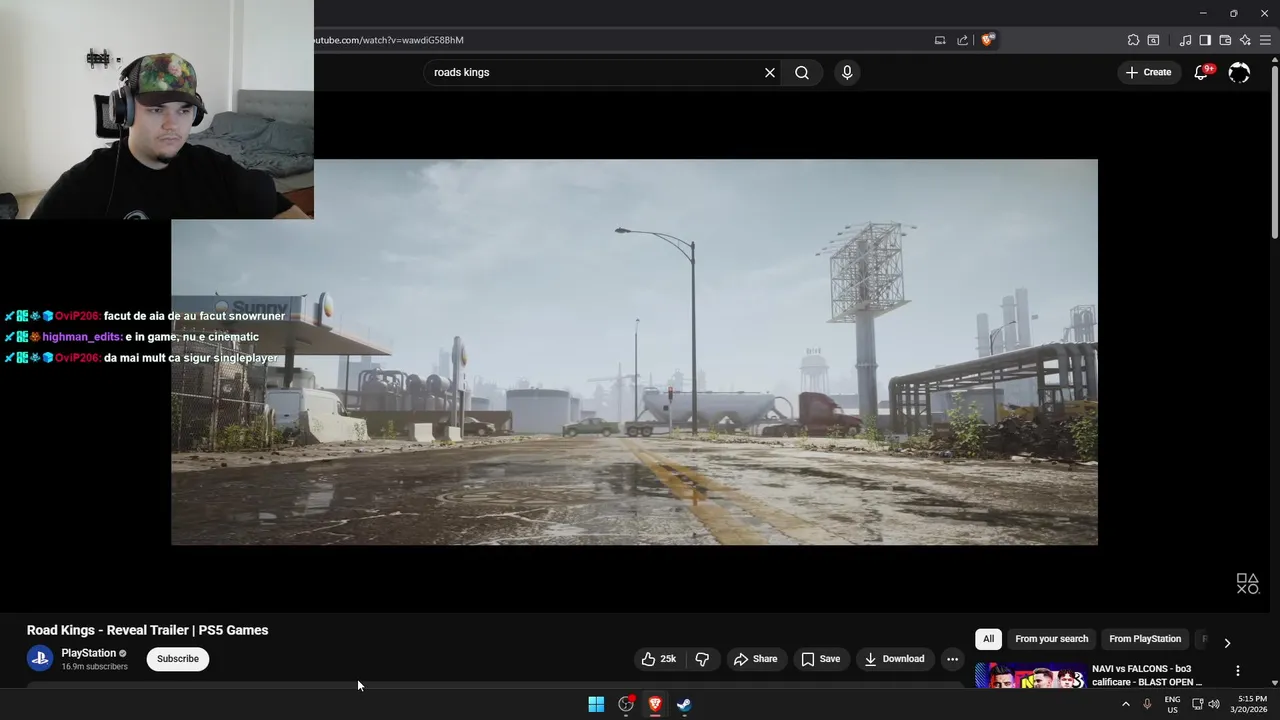The image size is (1280, 720).
Task: Open the PlayStation channel avatar
Action: coord(40,658)
